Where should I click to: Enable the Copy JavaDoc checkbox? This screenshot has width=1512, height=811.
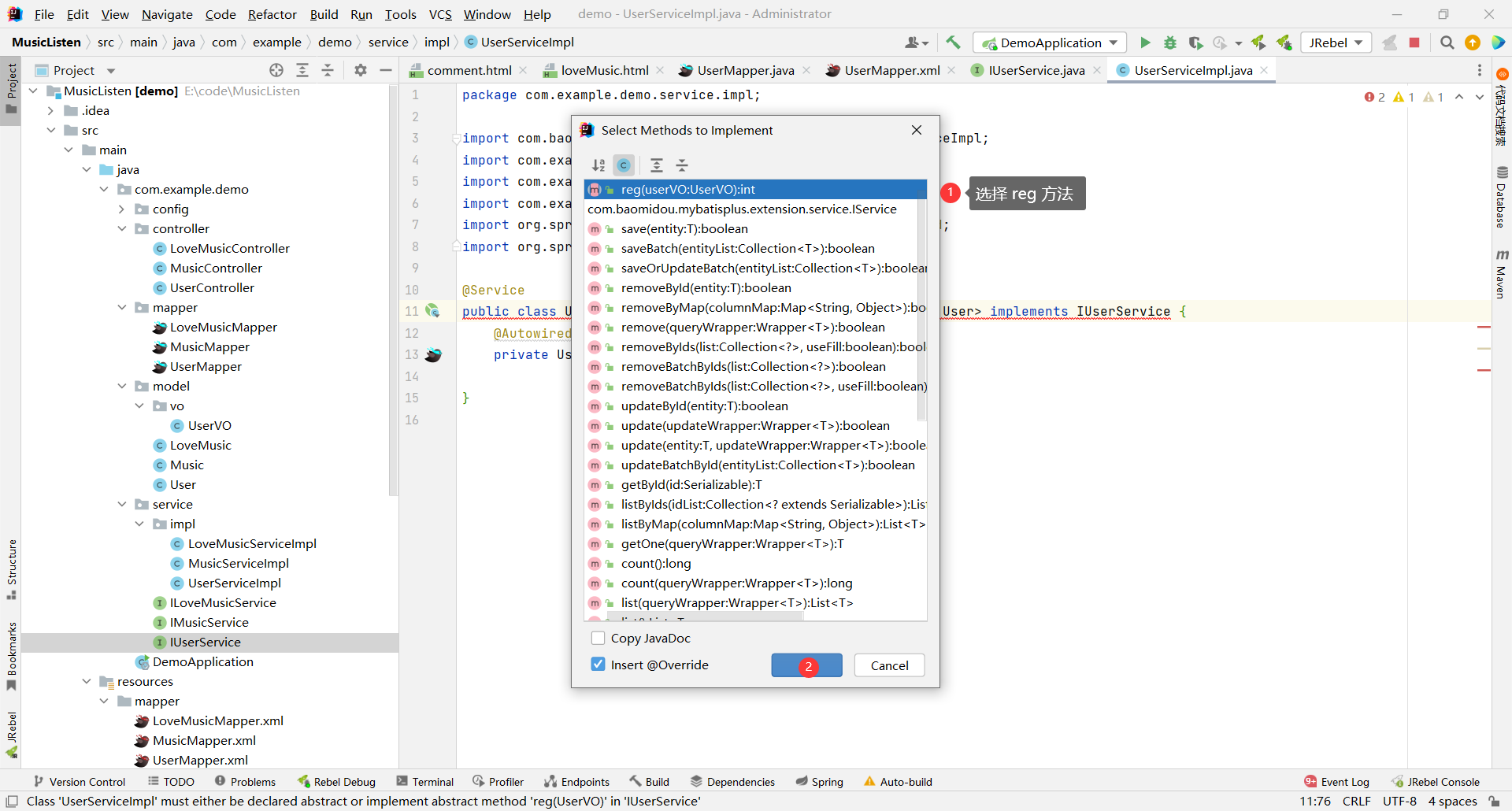(x=598, y=638)
